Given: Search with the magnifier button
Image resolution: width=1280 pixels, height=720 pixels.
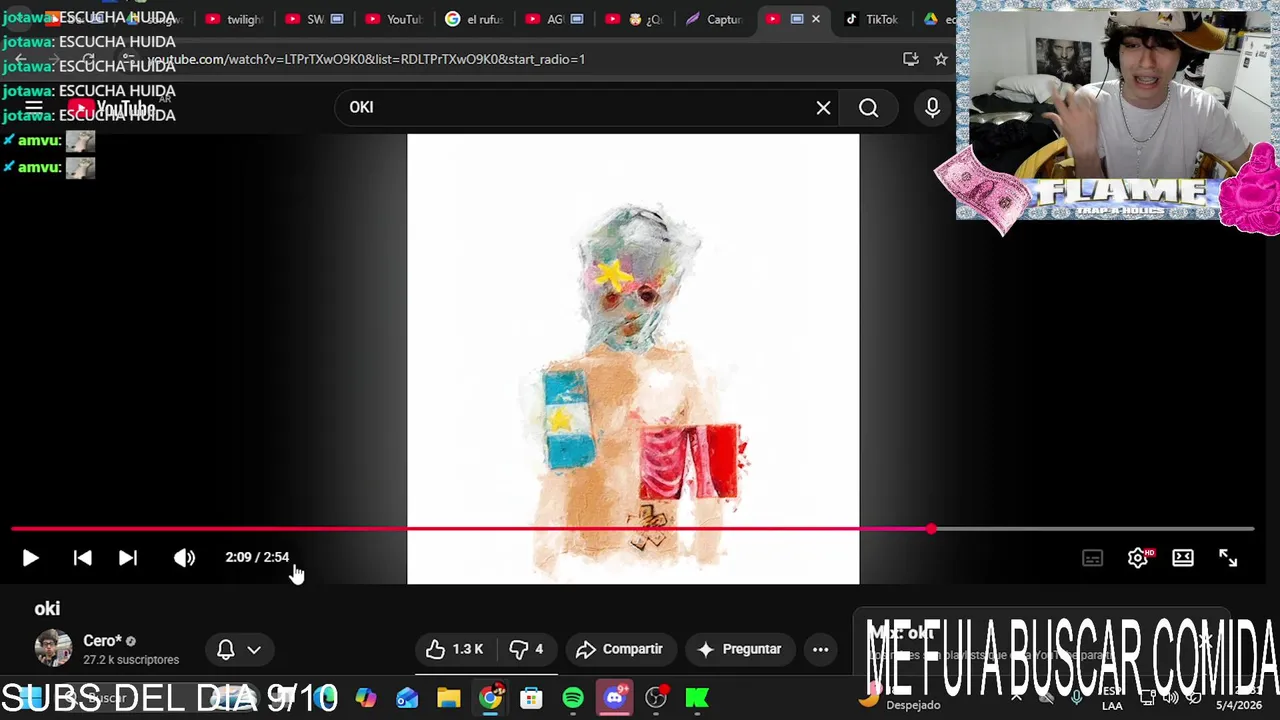Looking at the screenshot, I should coord(868,108).
